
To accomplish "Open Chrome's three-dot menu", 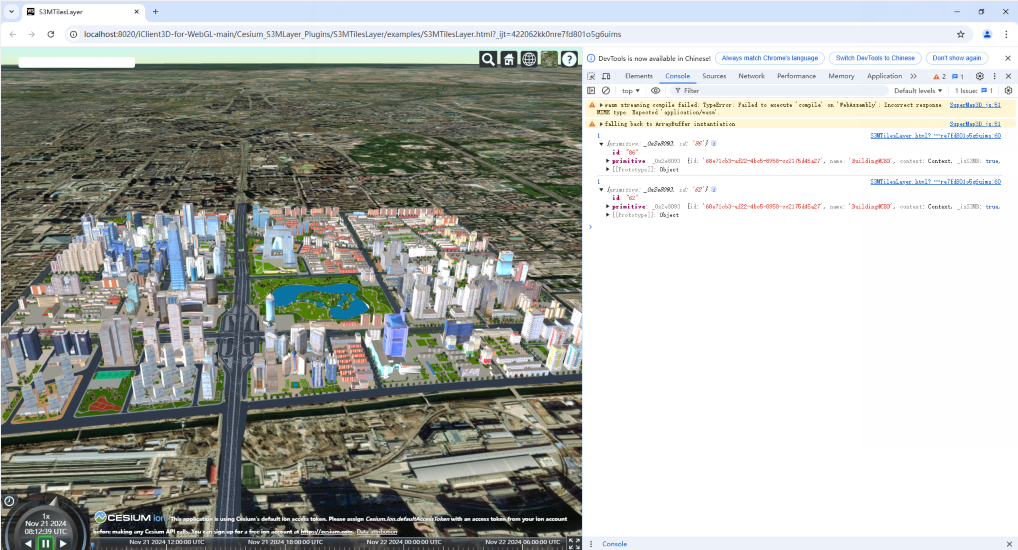I will click(x=1007, y=34).
